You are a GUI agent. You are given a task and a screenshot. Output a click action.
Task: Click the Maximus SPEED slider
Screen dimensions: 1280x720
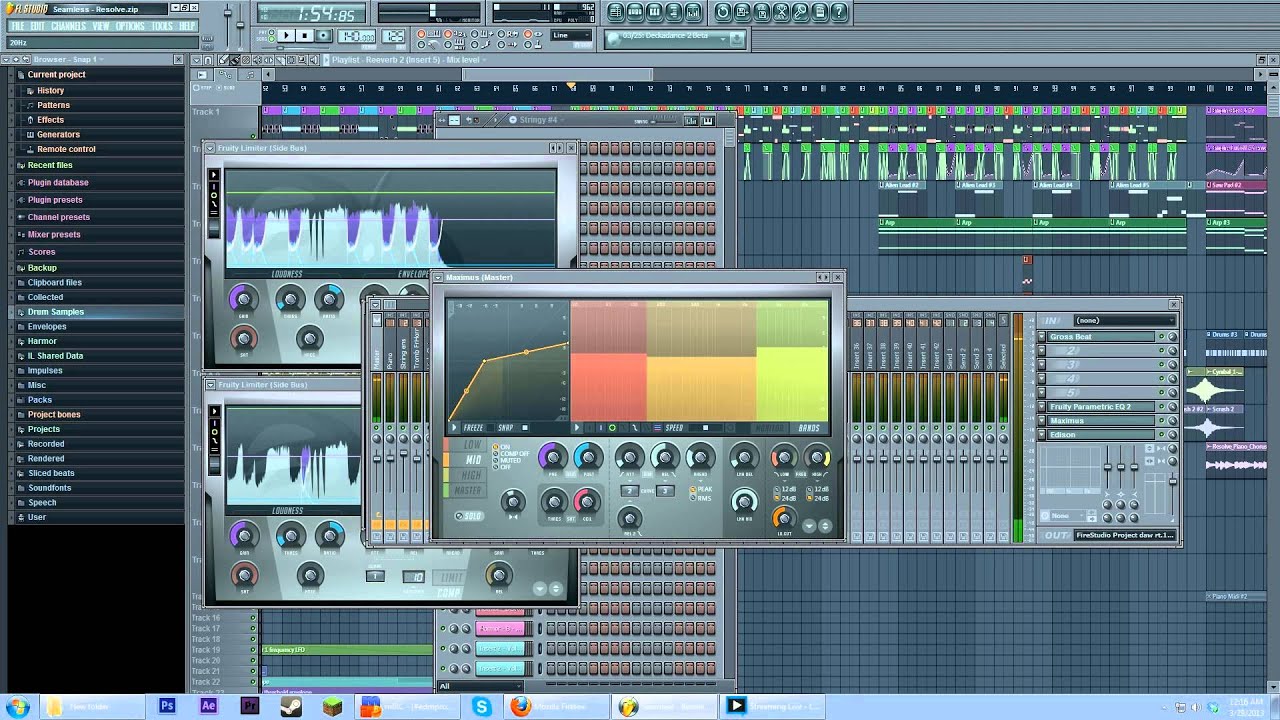[704, 428]
